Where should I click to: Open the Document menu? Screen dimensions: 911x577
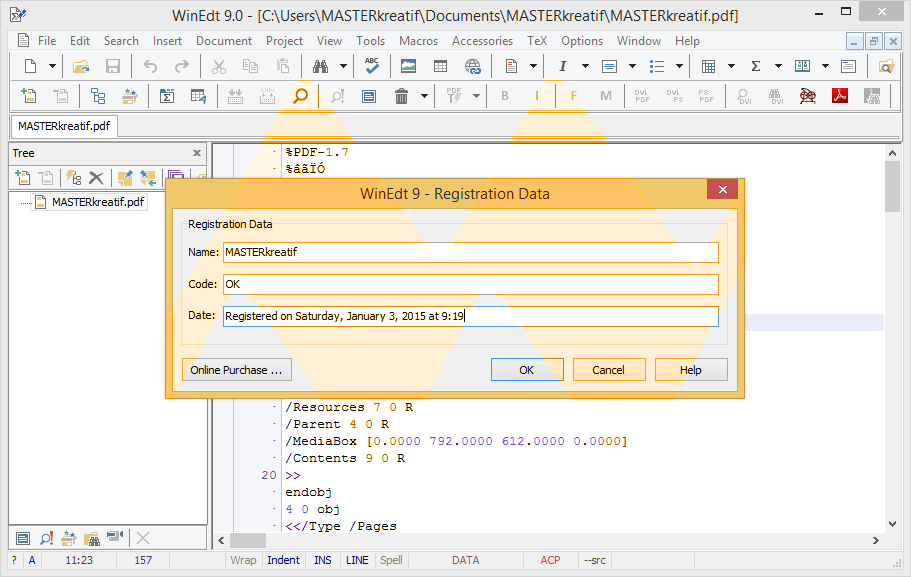point(224,41)
